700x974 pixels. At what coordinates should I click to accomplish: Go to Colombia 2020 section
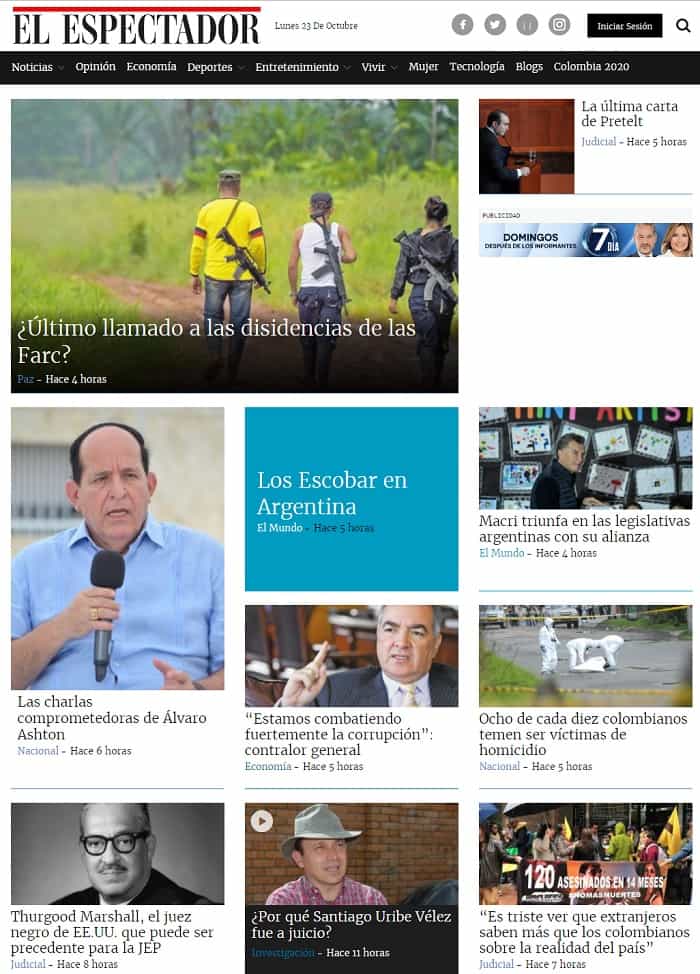[x=591, y=66]
